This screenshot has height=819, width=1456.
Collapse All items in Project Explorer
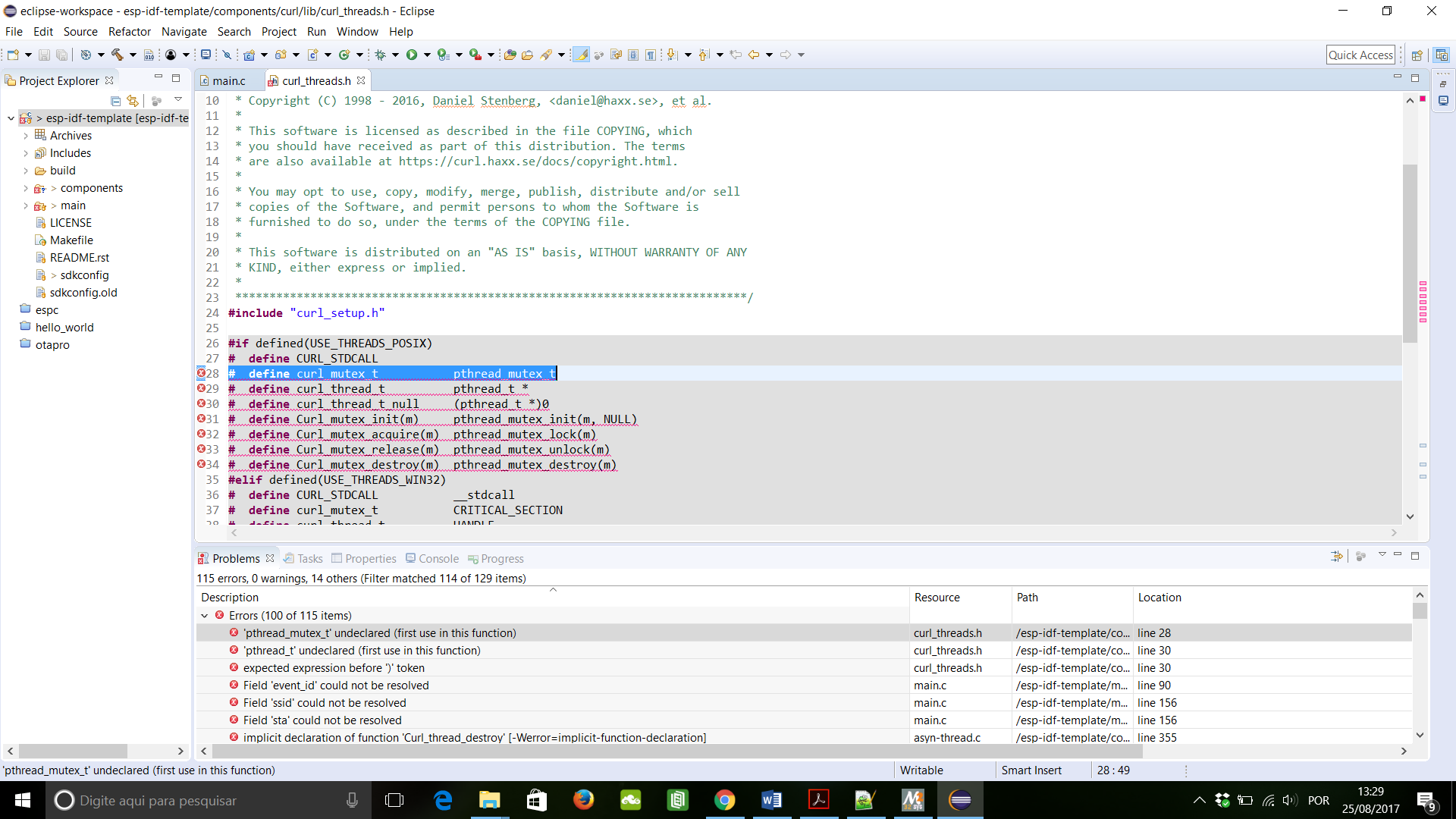(x=115, y=101)
